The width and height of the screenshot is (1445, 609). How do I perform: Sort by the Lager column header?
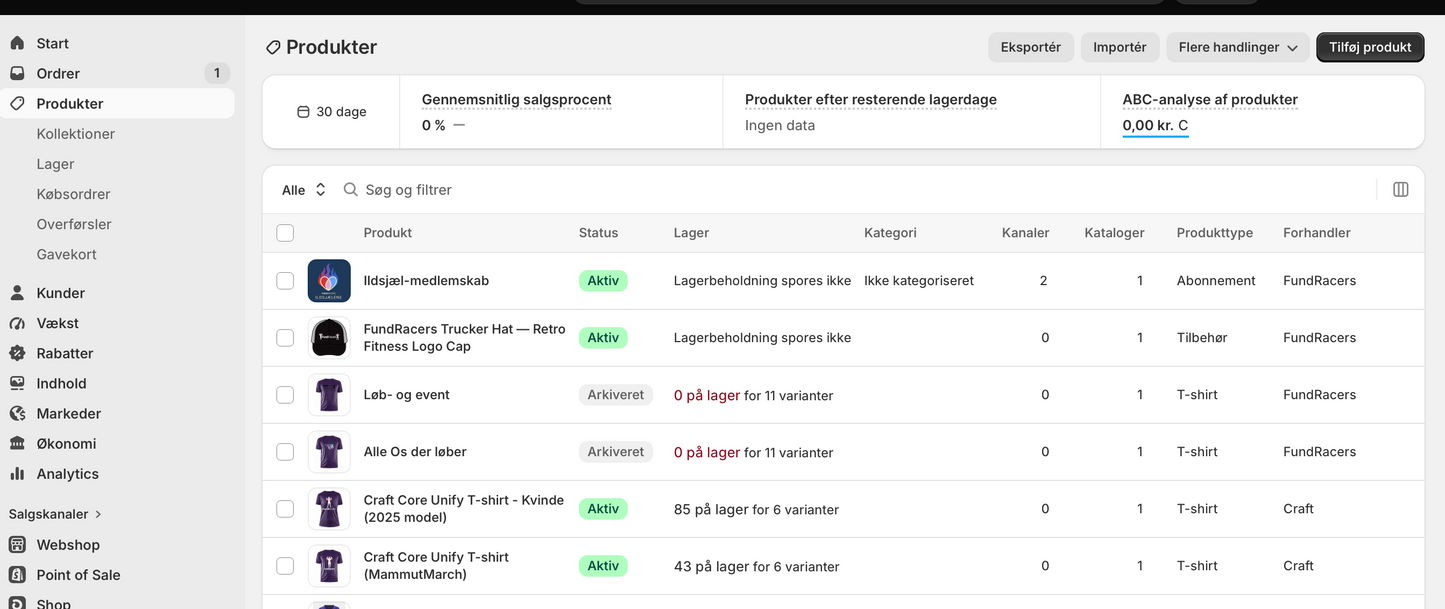pos(691,233)
